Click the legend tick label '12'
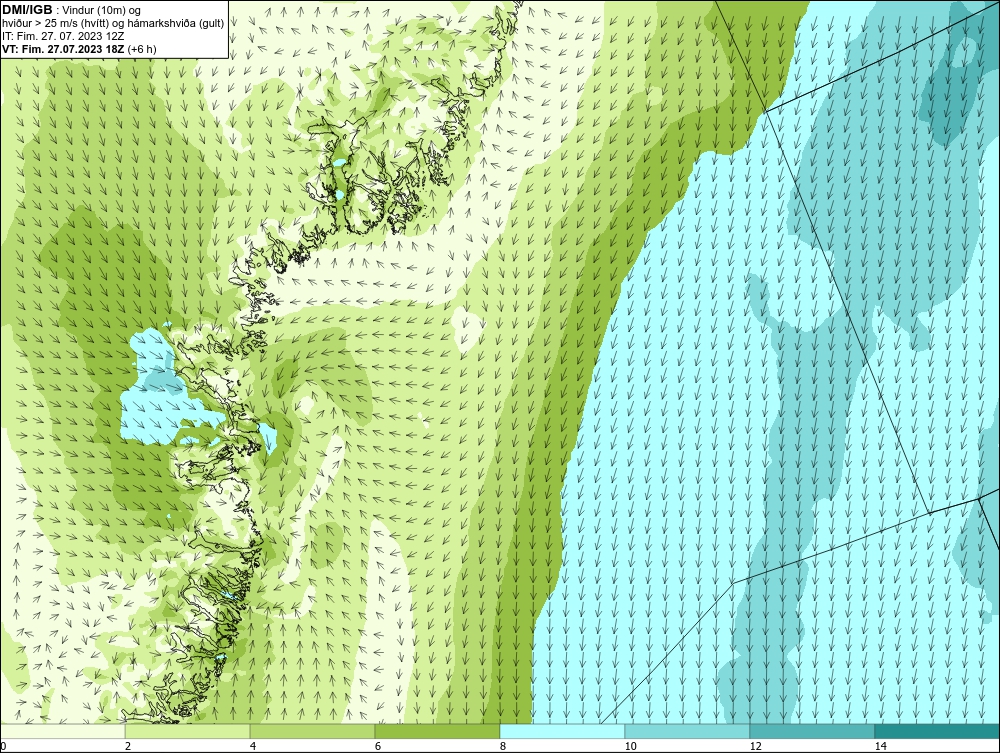The image size is (1000, 753). (x=755, y=747)
